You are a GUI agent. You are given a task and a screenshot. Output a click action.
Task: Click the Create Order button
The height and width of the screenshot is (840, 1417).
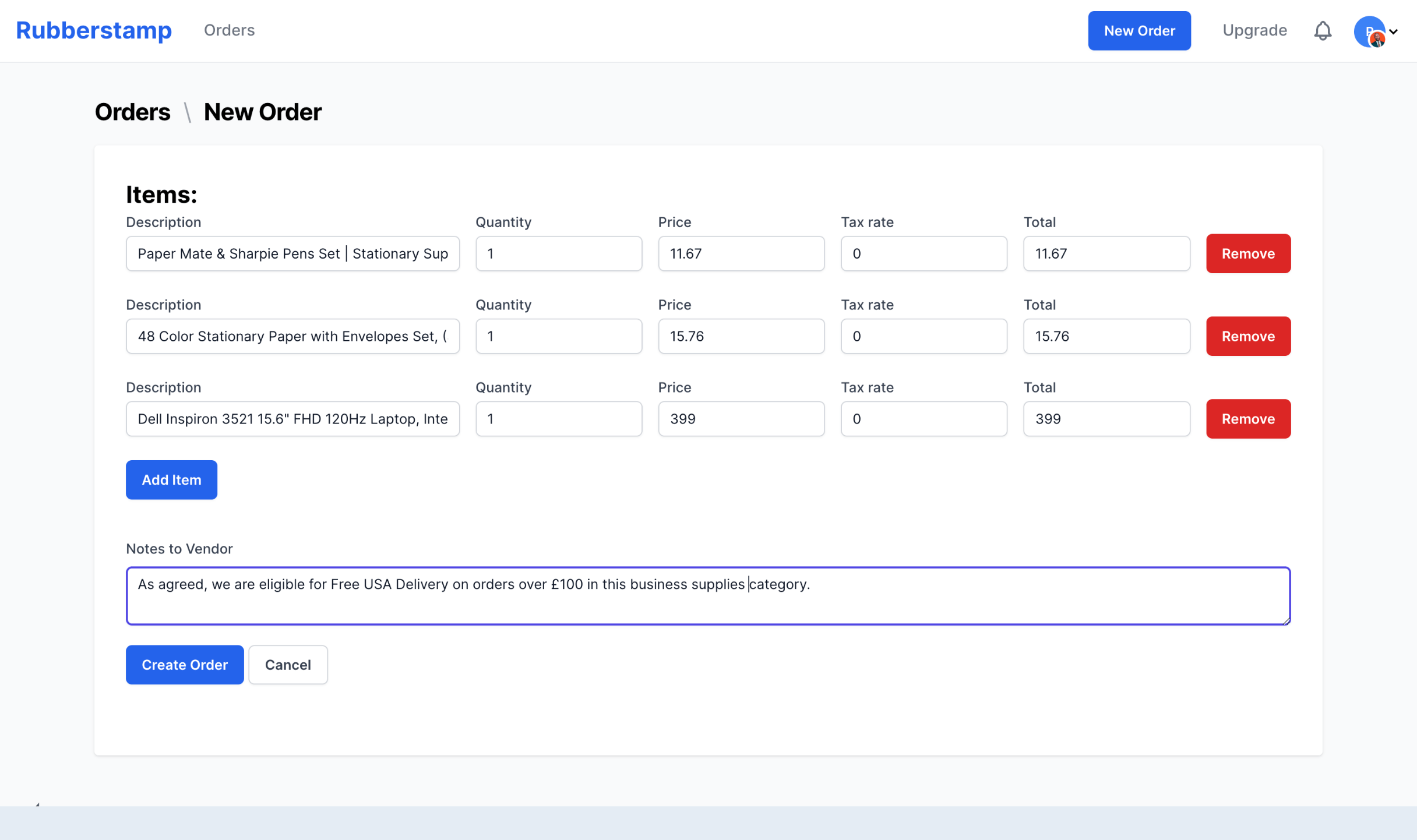[x=184, y=664]
